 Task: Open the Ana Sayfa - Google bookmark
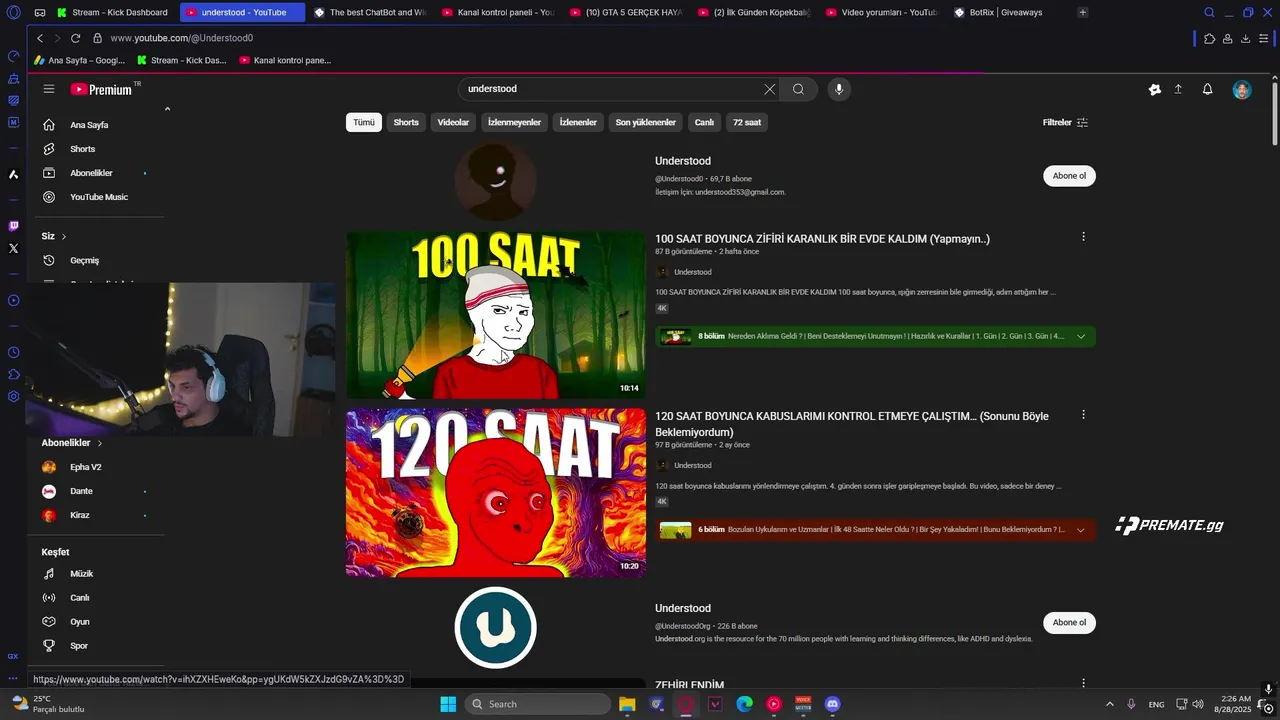[x=80, y=60]
